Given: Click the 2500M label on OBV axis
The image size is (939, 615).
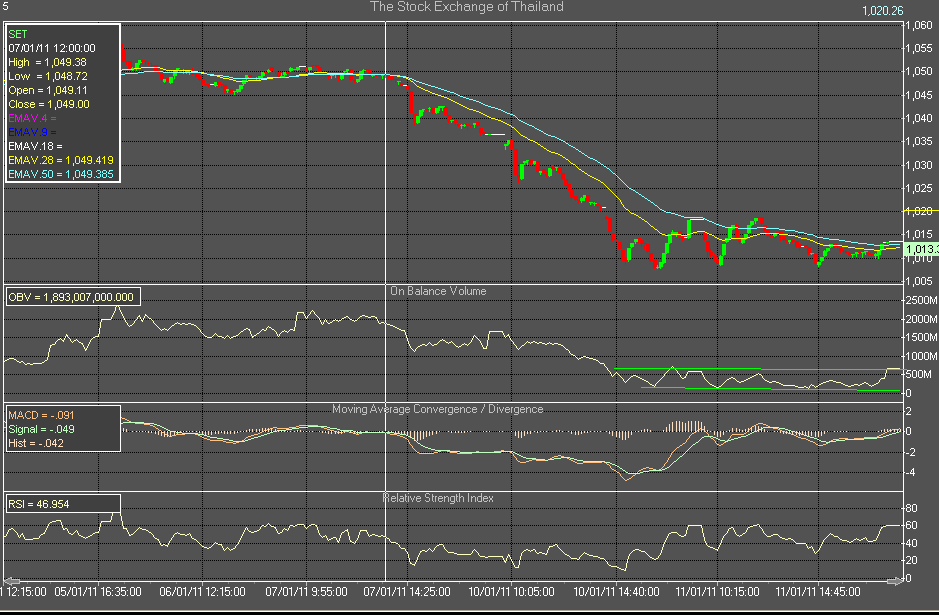Looking at the screenshot, I should (922, 300).
